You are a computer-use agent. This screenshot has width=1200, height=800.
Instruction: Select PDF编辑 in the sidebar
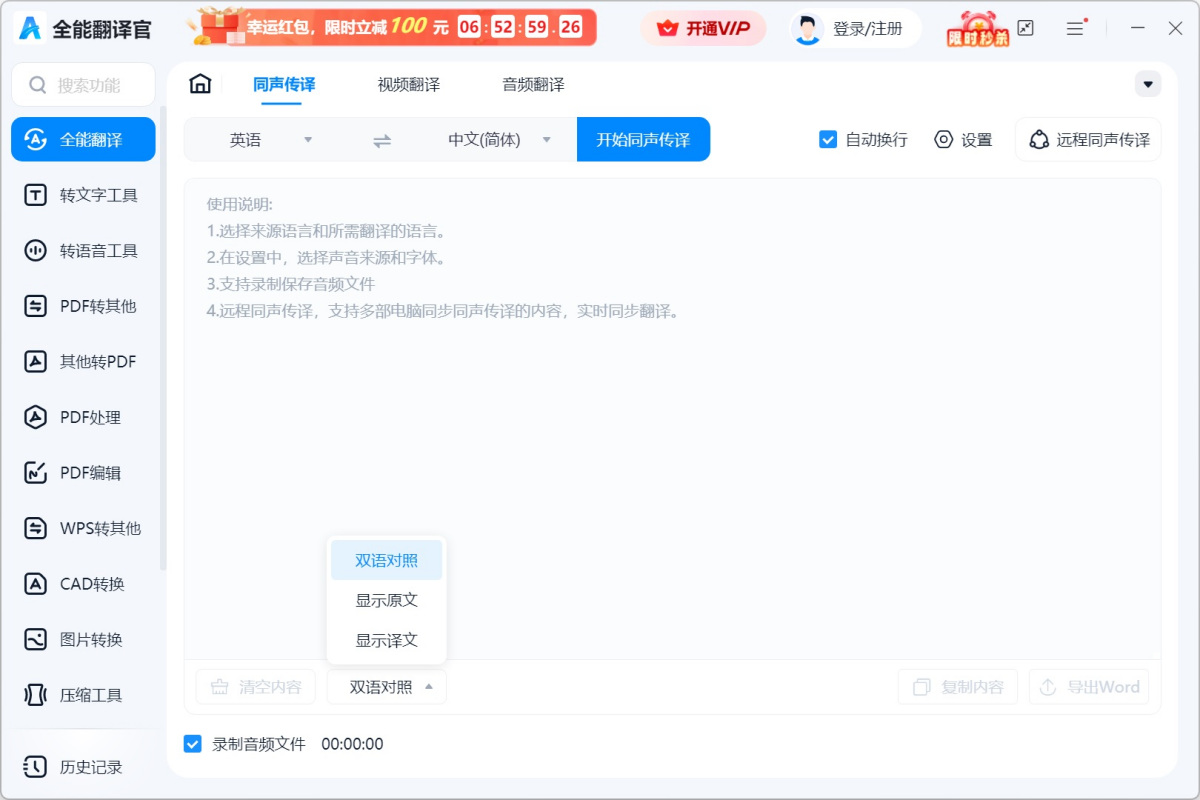(x=83, y=473)
